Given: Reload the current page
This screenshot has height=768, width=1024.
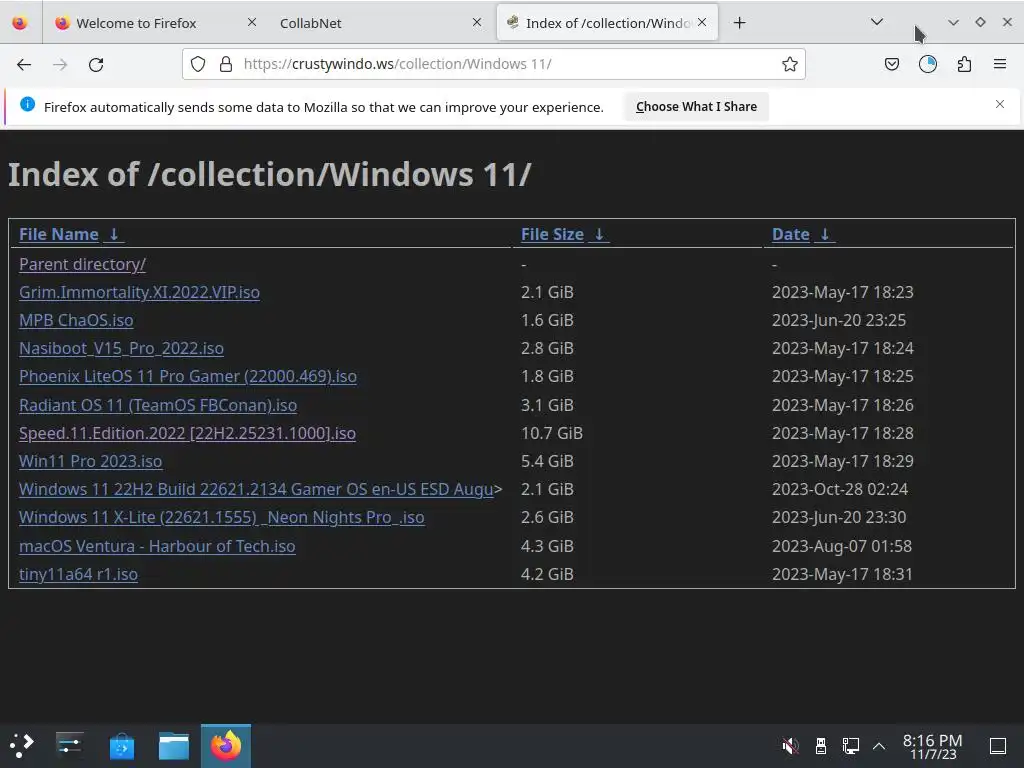Looking at the screenshot, I should [x=96, y=64].
